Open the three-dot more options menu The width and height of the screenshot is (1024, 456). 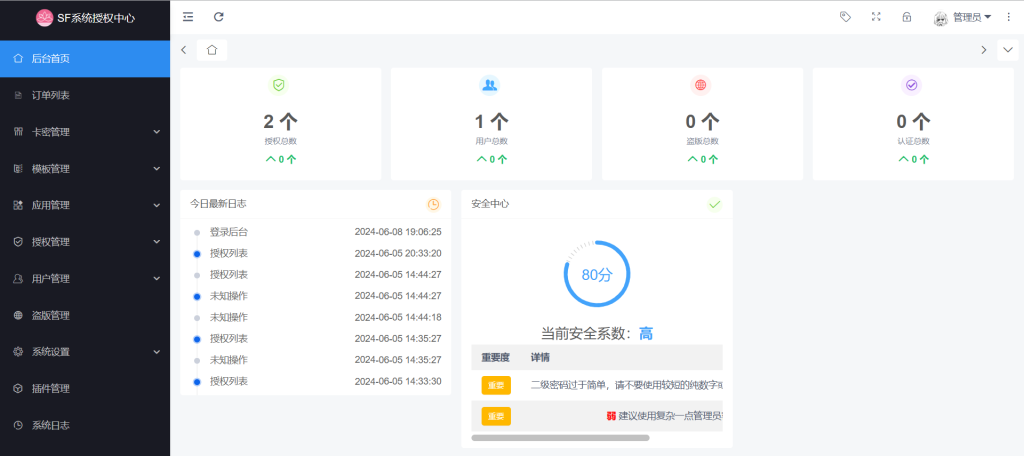(x=1008, y=17)
